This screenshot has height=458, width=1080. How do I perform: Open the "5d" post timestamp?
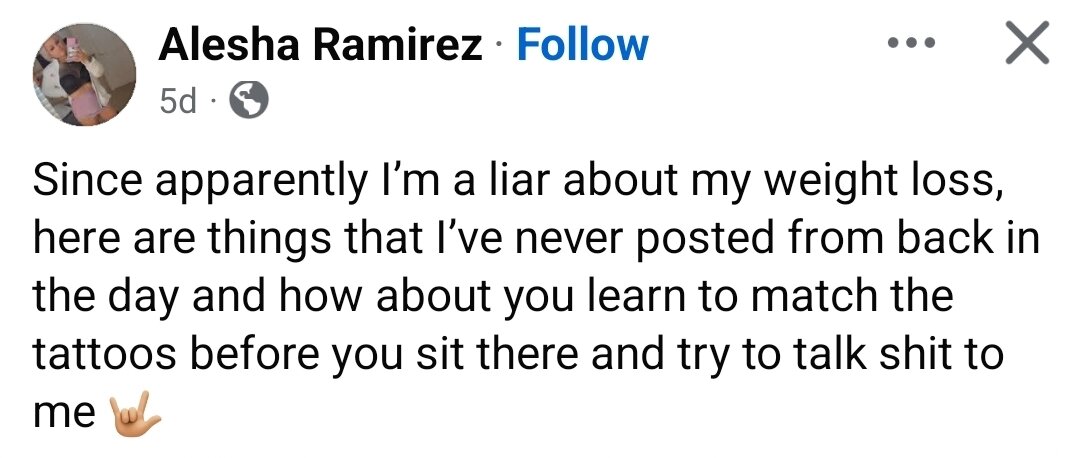tap(179, 100)
